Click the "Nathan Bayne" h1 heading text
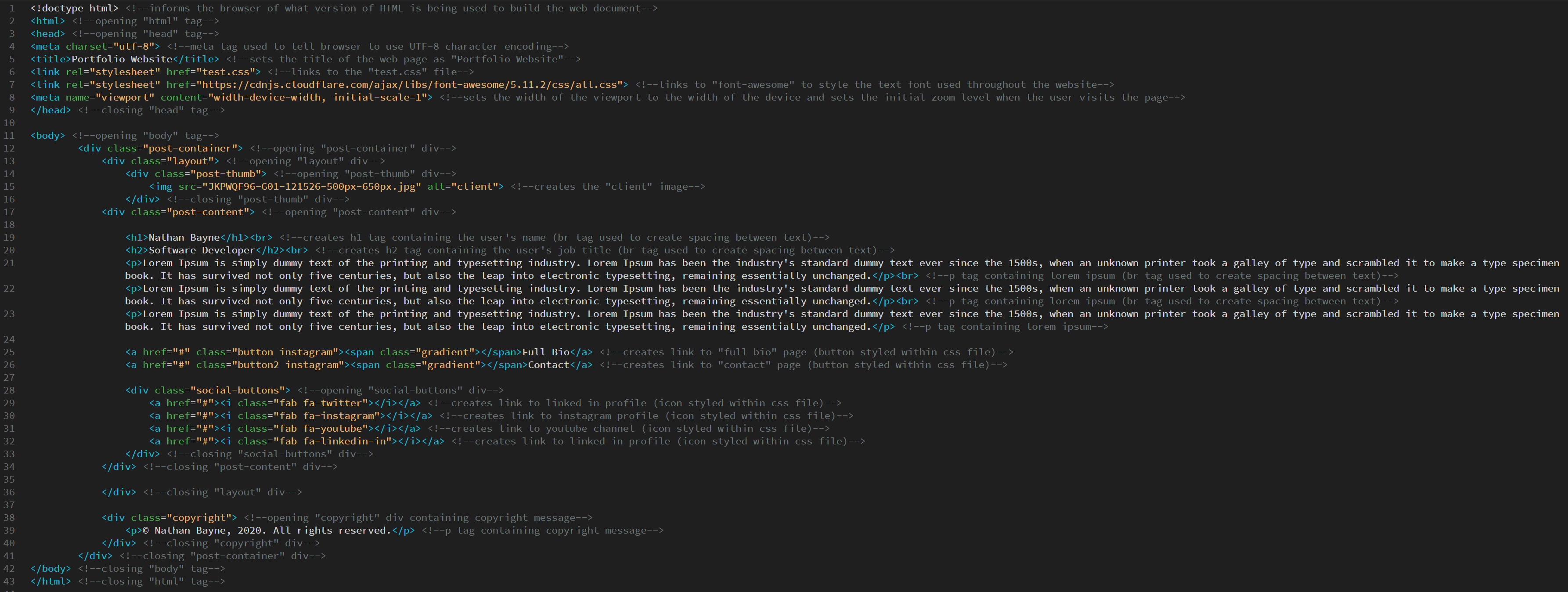Image resolution: width=1568 pixels, height=592 pixels. (184, 238)
